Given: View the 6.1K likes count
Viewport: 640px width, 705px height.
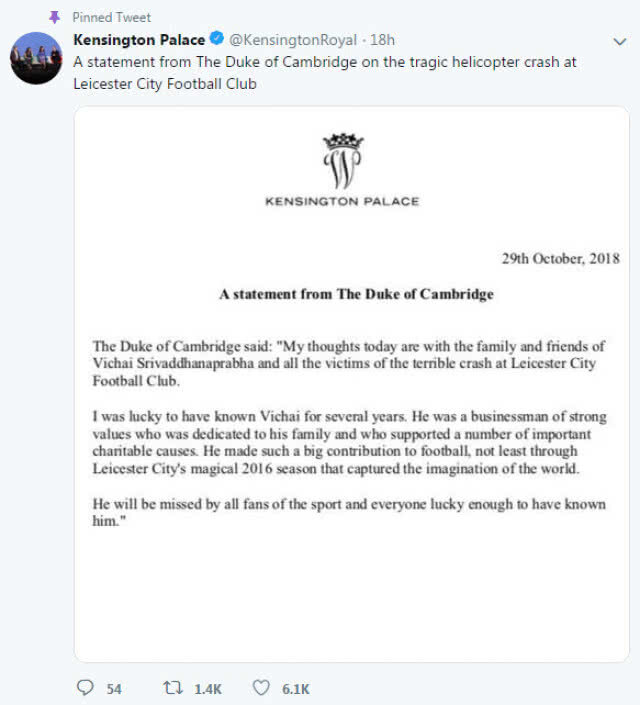Looking at the screenshot, I should [x=295, y=689].
